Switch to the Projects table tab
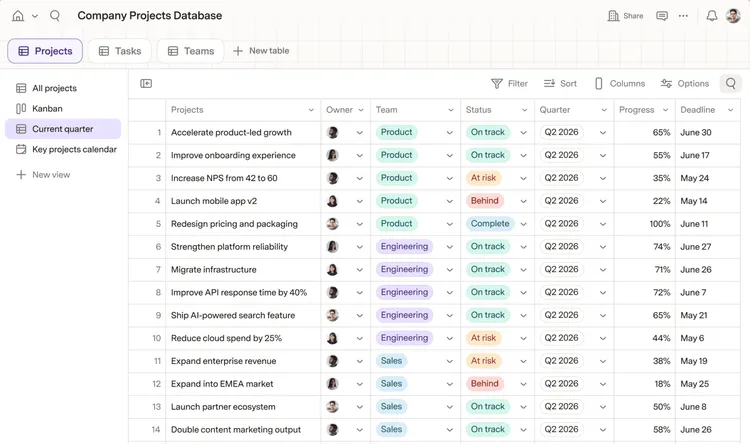This screenshot has height=444, width=750. [45, 51]
